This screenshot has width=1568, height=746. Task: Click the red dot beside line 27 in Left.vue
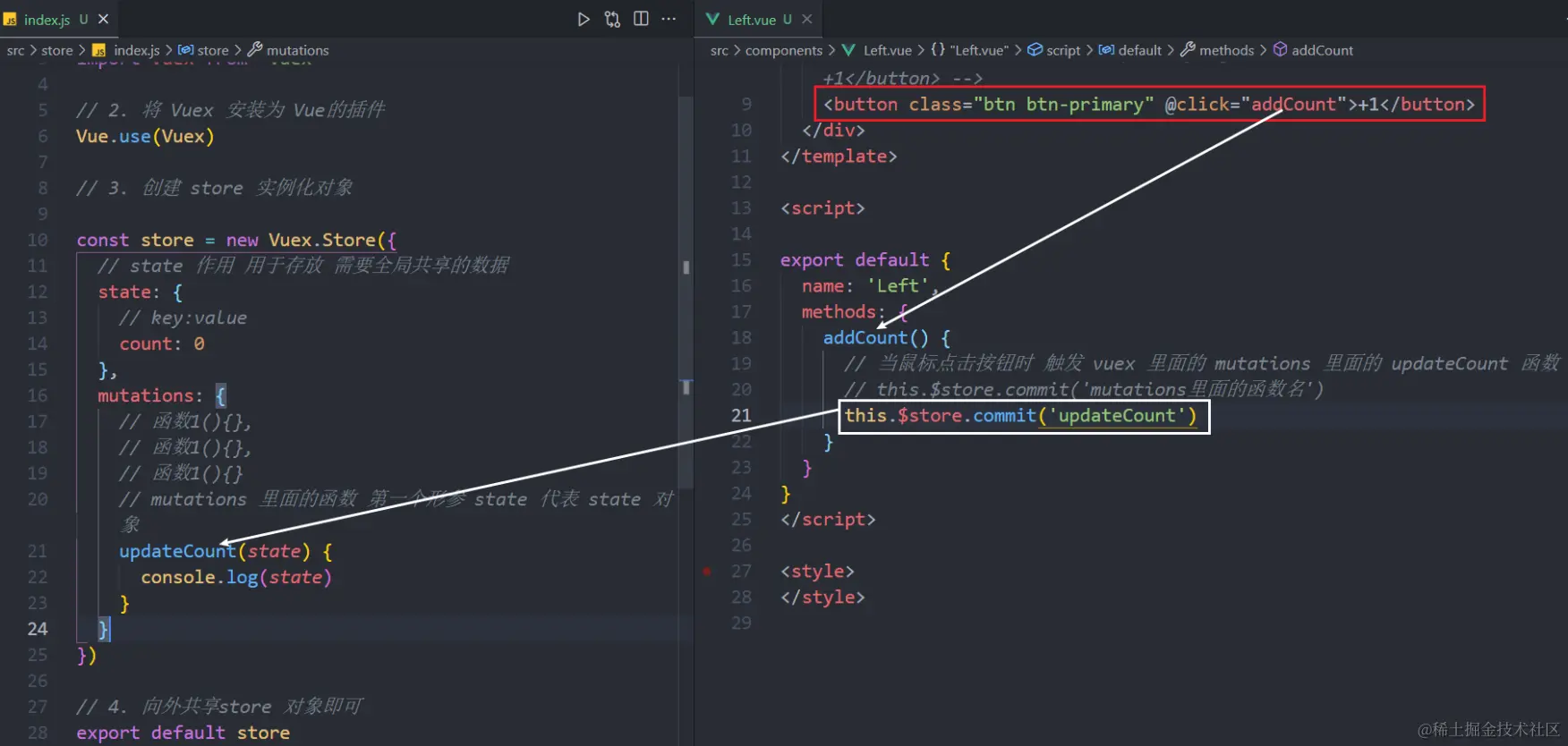coord(707,571)
